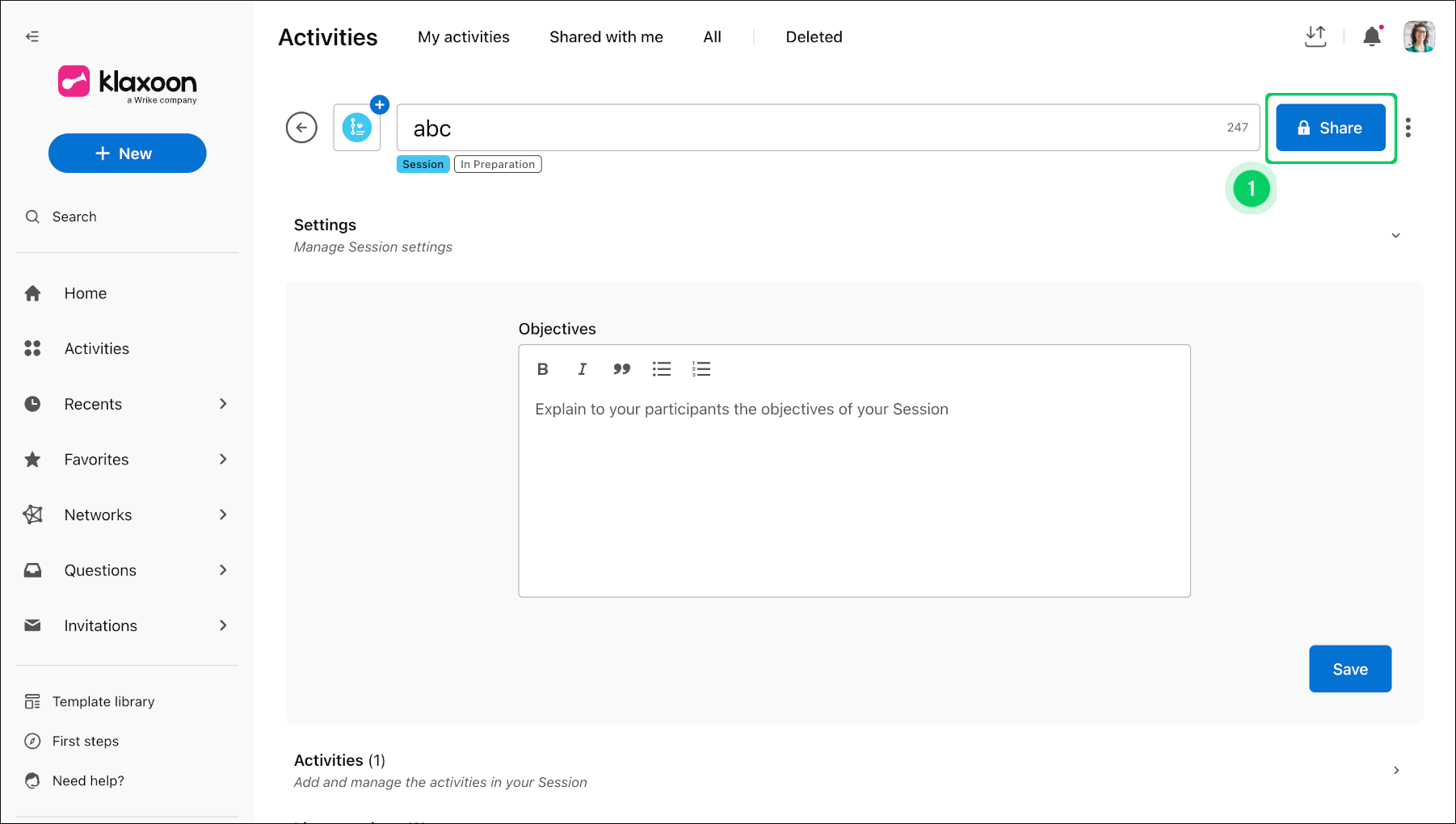Click the Recents clock icon
This screenshot has width=1456, height=824.
[x=32, y=404]
